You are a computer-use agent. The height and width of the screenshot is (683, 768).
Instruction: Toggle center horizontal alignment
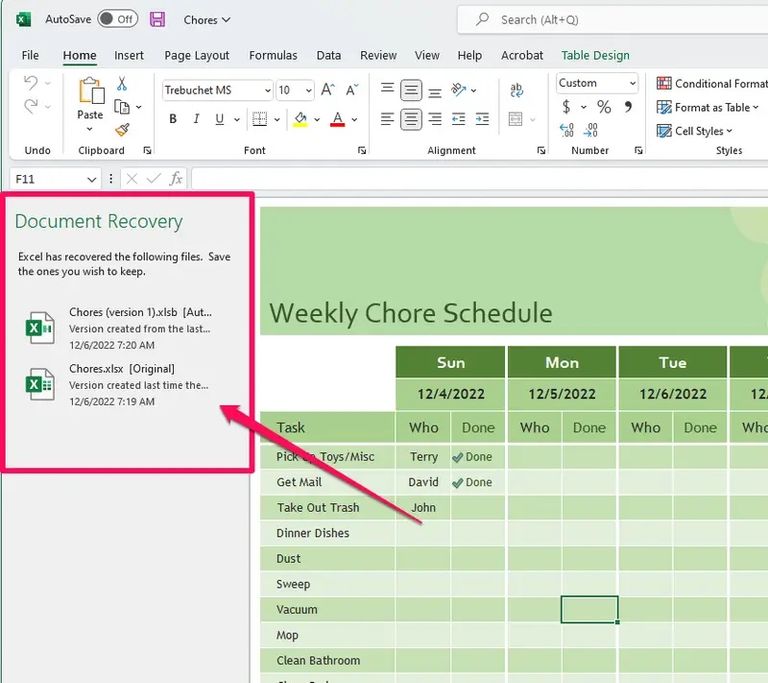(411, 120)
